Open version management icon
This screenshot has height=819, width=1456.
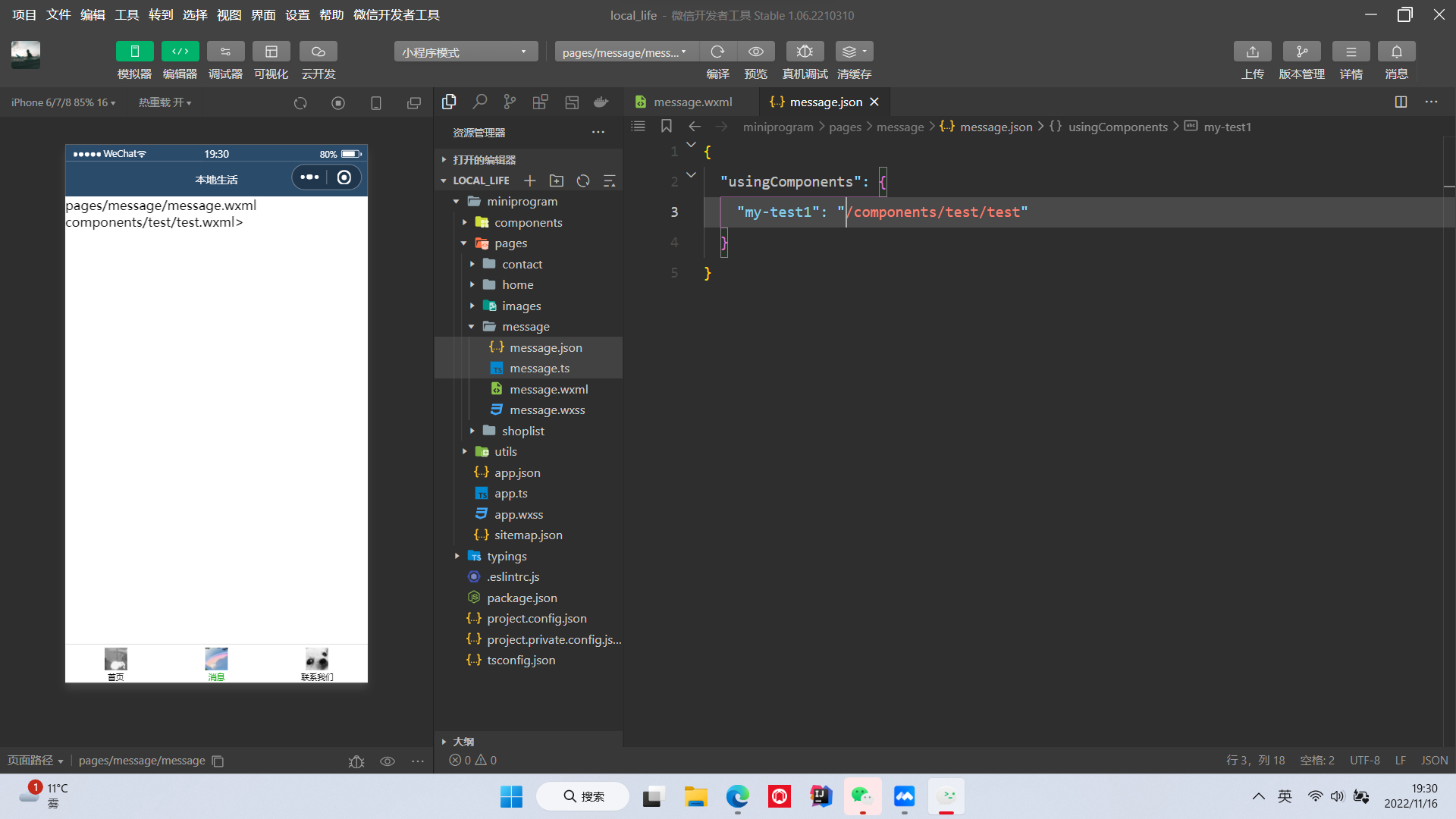(1301, 52)
